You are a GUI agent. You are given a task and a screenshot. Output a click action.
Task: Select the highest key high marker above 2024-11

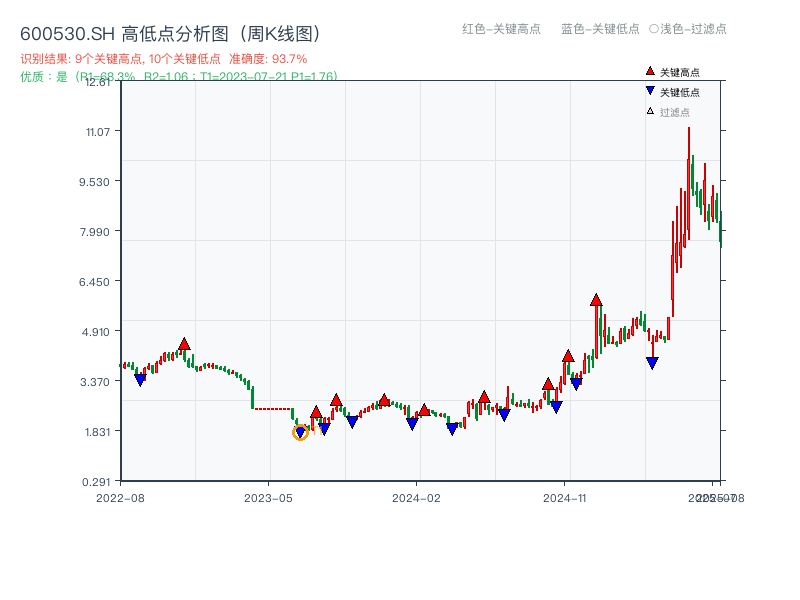tap(596, 300)
